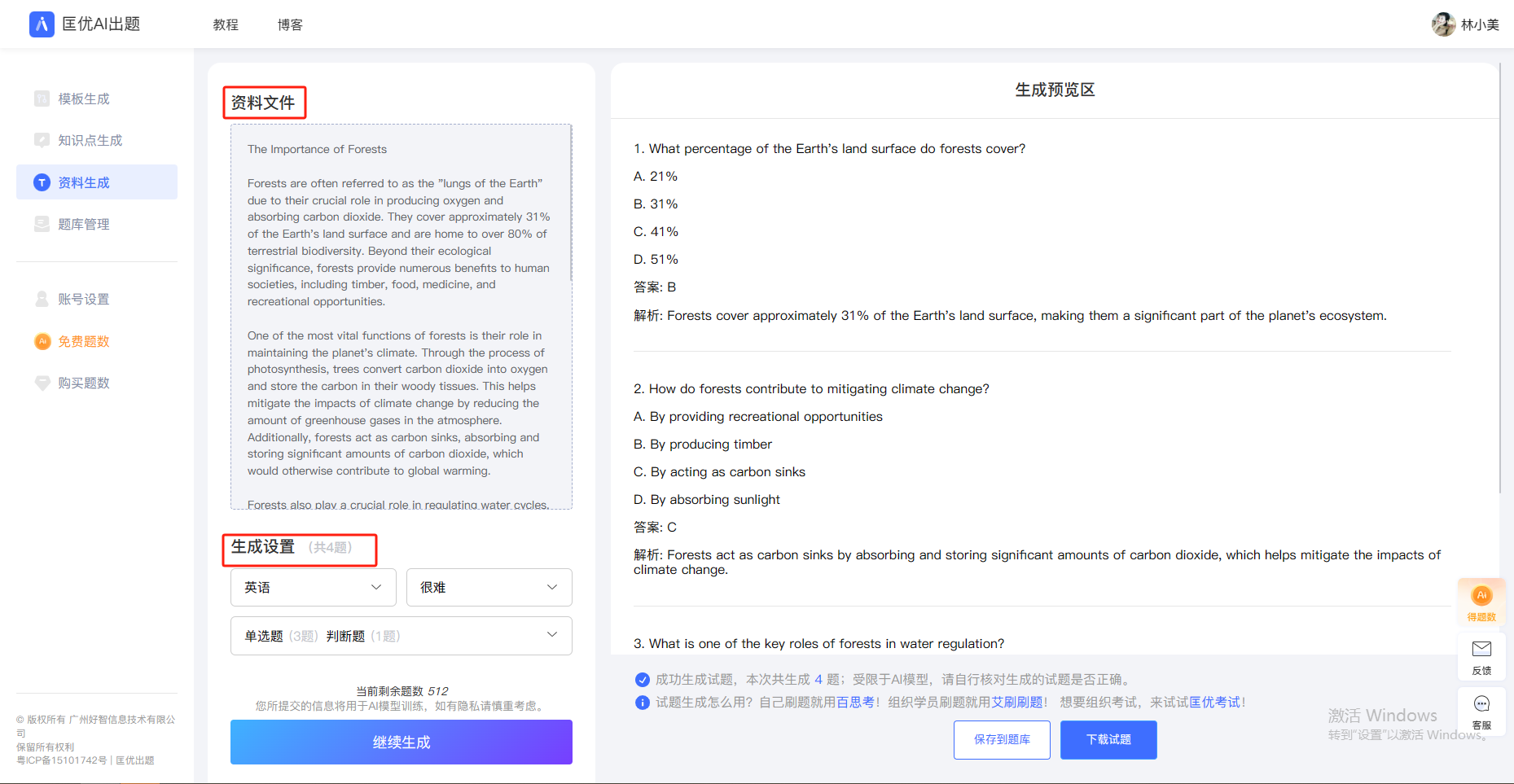Click answer option A. 21%

point(656,176)
